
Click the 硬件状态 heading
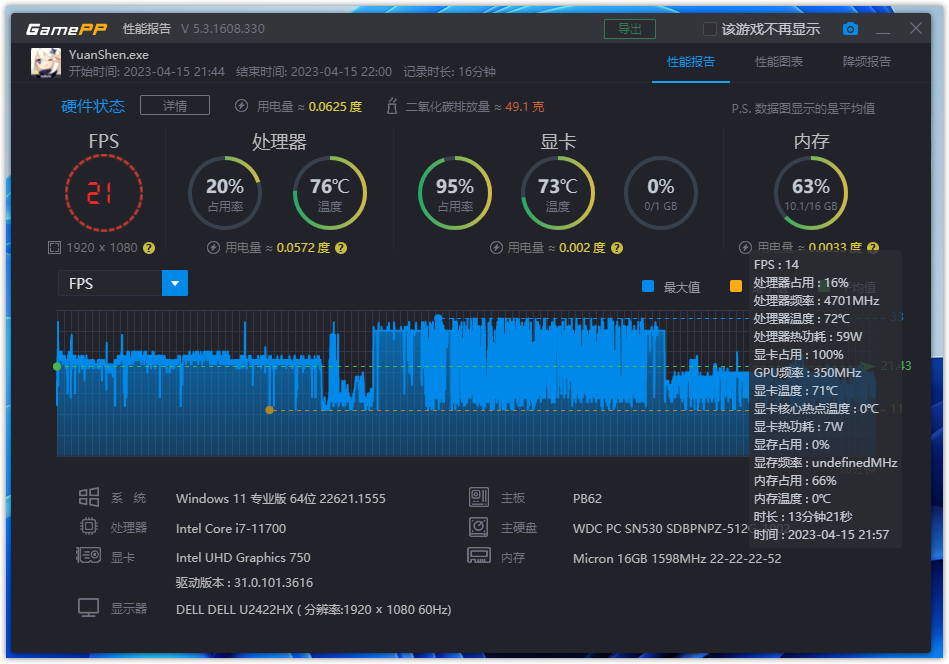coord(93,107)
